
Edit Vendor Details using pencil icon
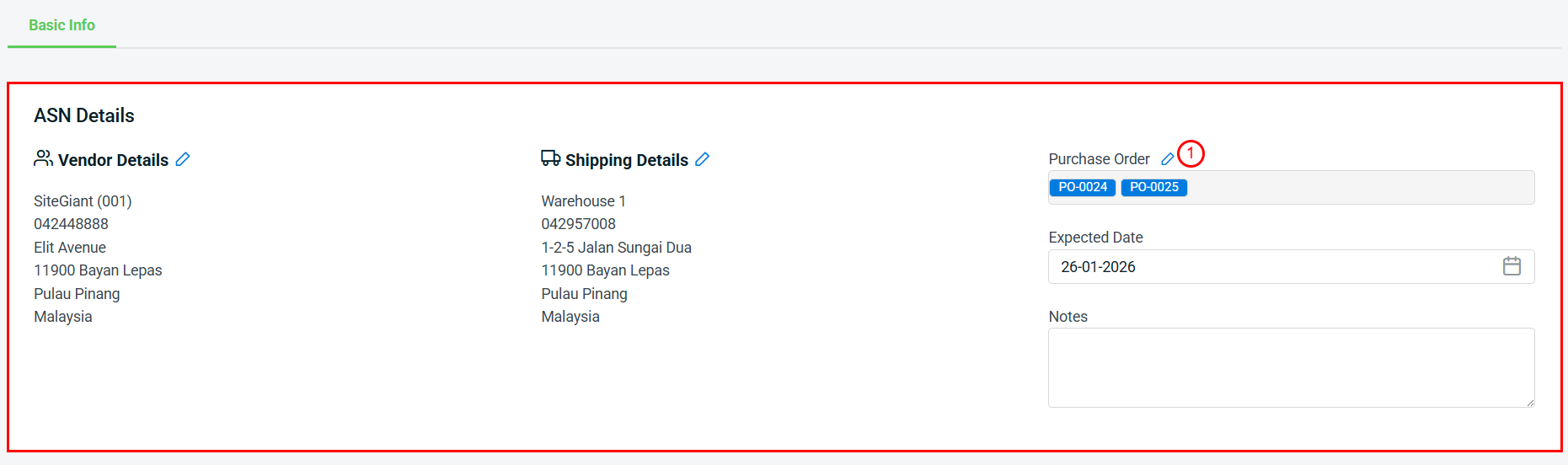click(x=183, y=159)
